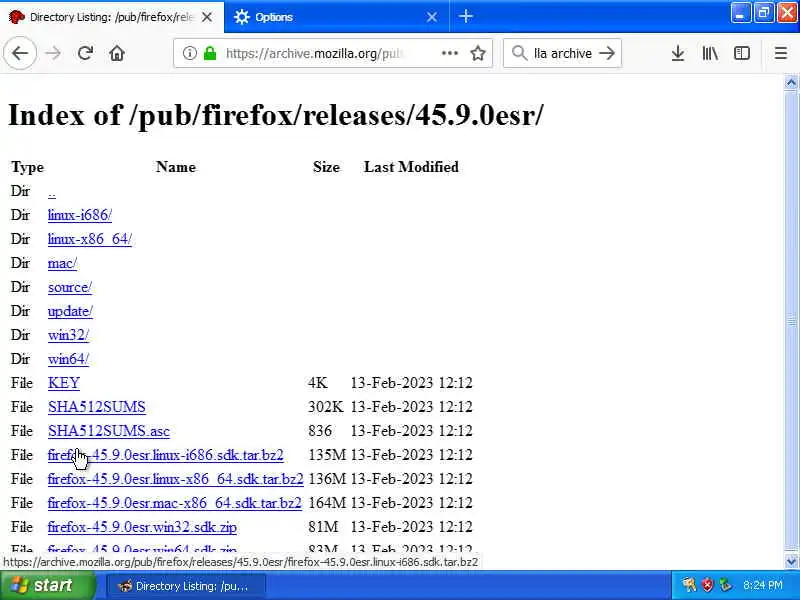This screenshot has height=600, width=800.
Task: Bookmark this page with the star
Action: [x=478, y=53]
